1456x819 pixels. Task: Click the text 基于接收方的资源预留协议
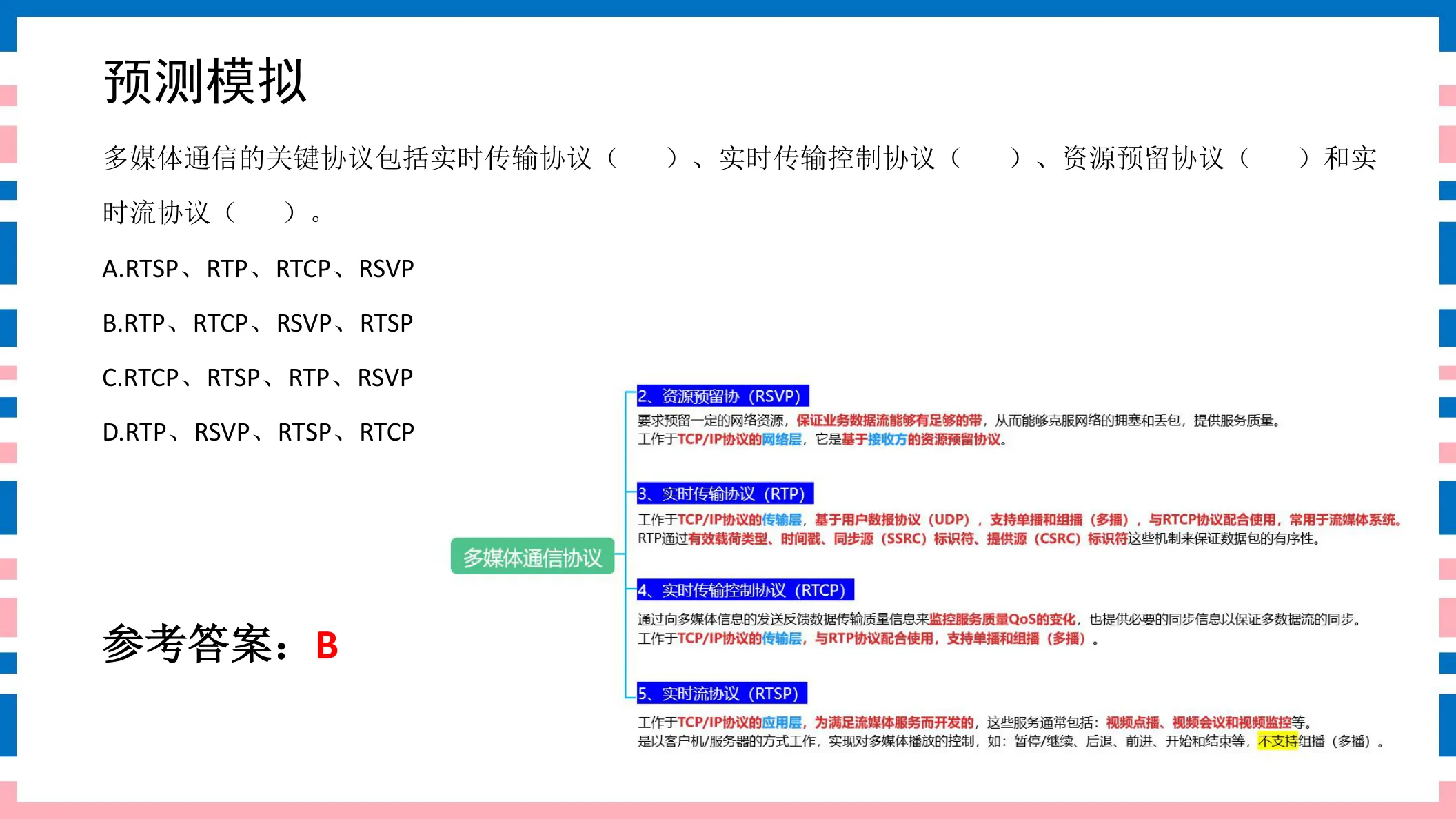pos(920,439)
